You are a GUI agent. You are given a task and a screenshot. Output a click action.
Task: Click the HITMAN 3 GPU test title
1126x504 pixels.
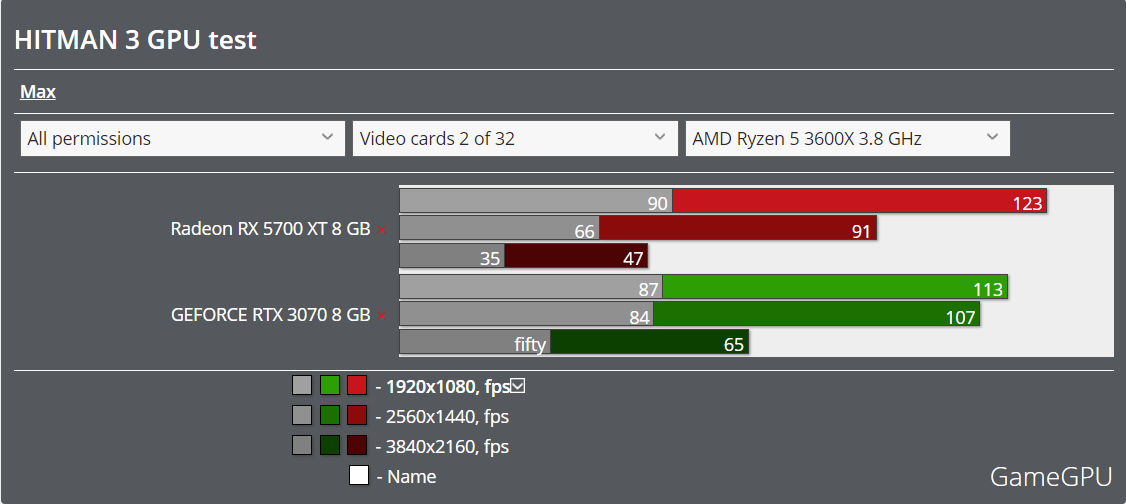coord(135,40)
